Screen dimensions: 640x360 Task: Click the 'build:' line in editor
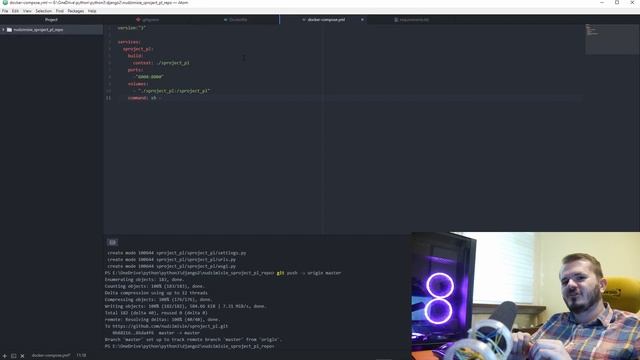135,56
